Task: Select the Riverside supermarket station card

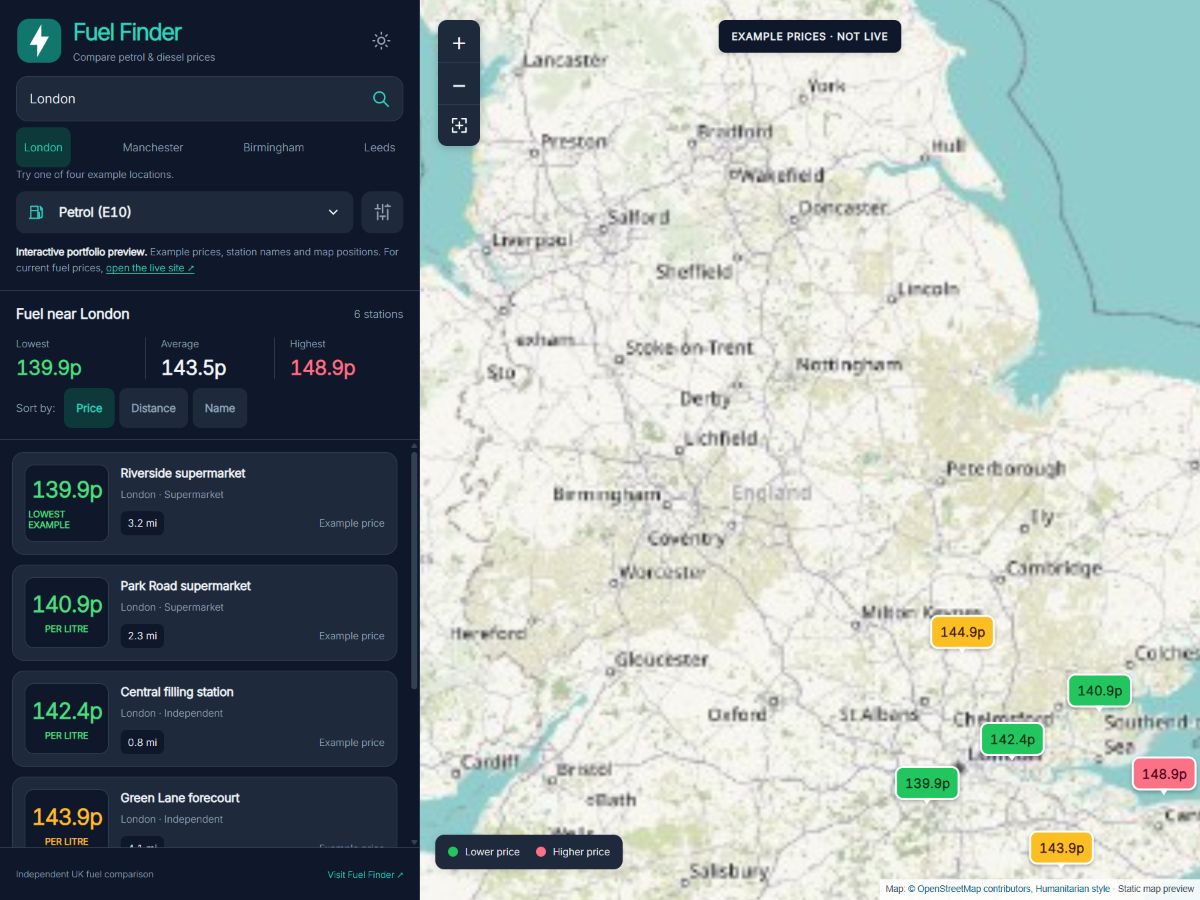Action: [x=205, y=503]
